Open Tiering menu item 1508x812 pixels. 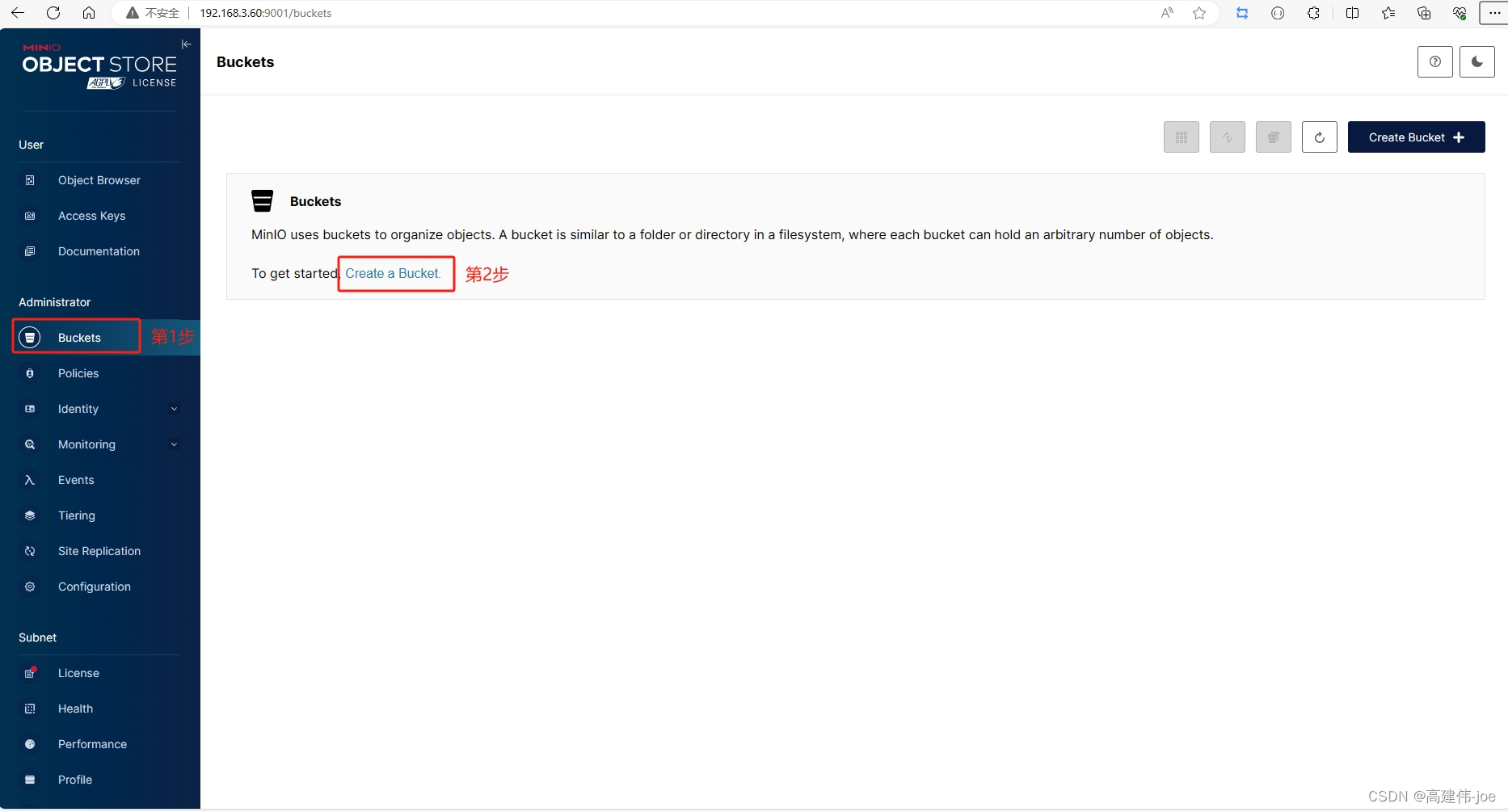pyautogui.click(x=99, y=515)
